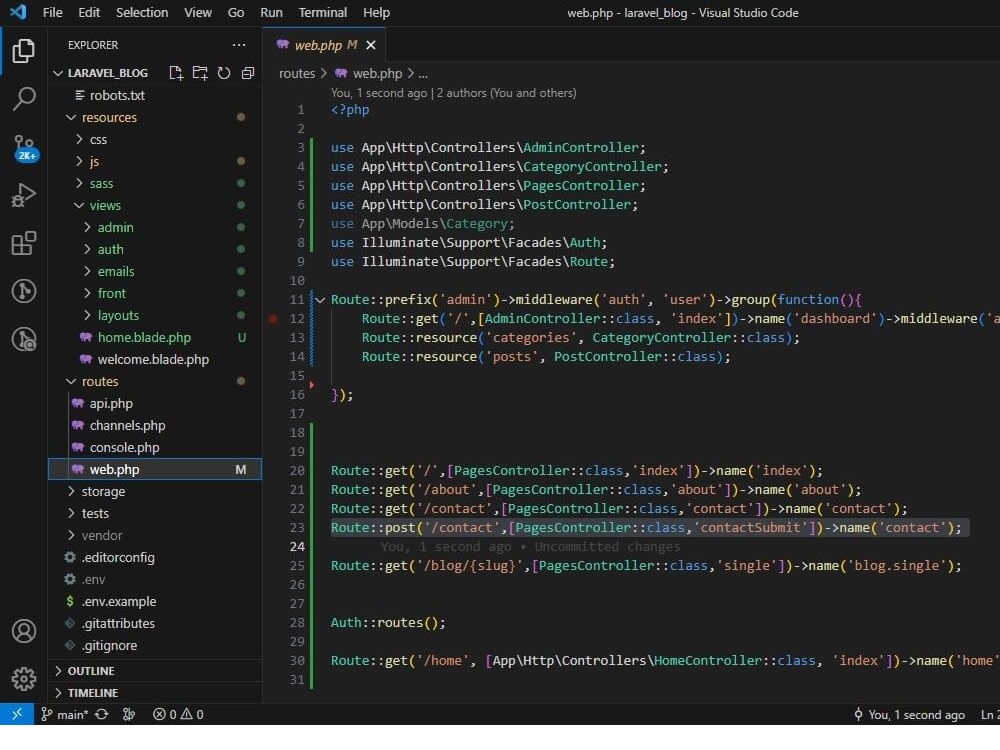Open the Search view icon
Viewport: 1000px width, 750px height.
point(24,99)
